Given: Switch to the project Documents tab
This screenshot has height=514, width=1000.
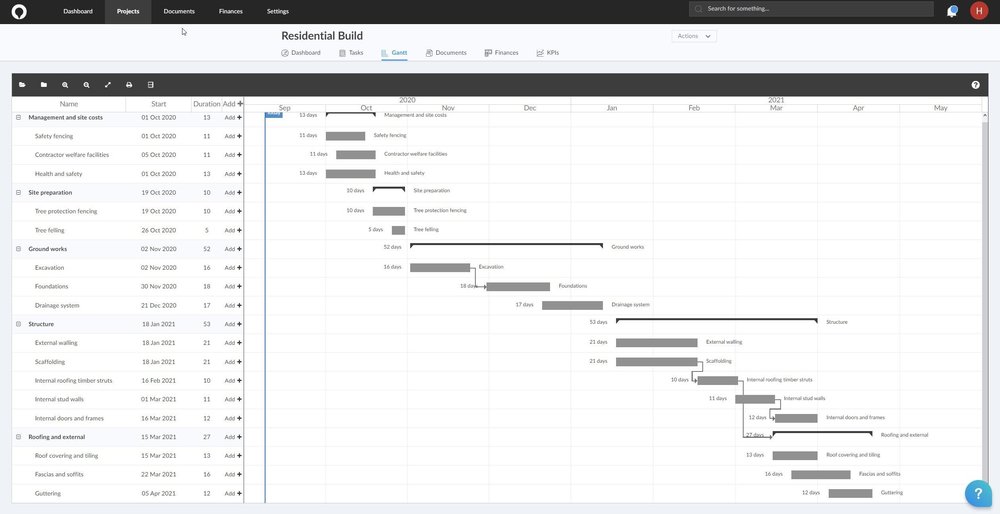Looking at the screenshot, I should (446, 53).
